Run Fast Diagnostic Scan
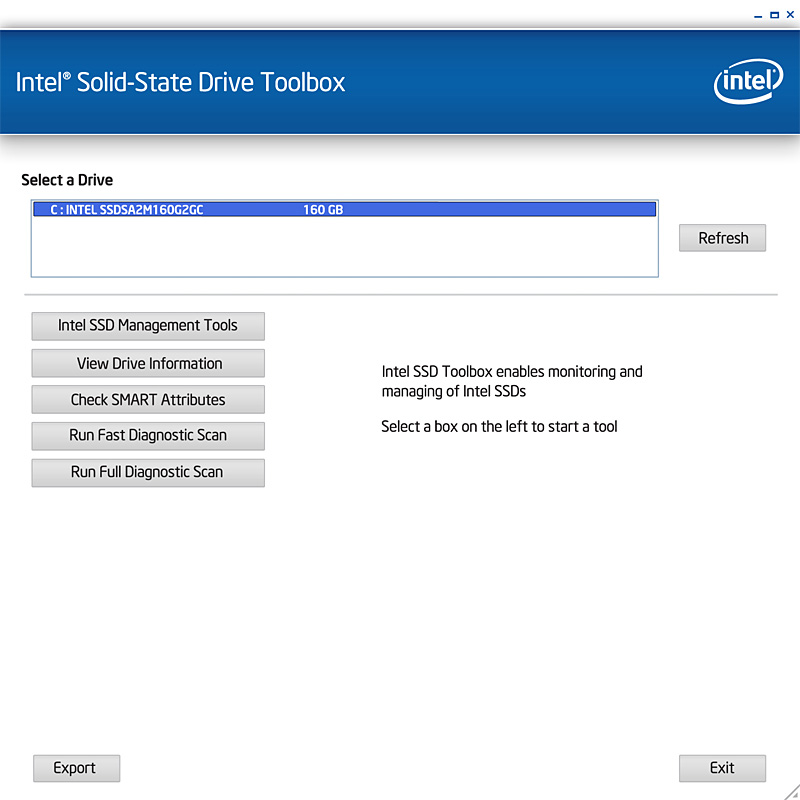The width and height of the screenshot is (800, 800). (148, 436)
